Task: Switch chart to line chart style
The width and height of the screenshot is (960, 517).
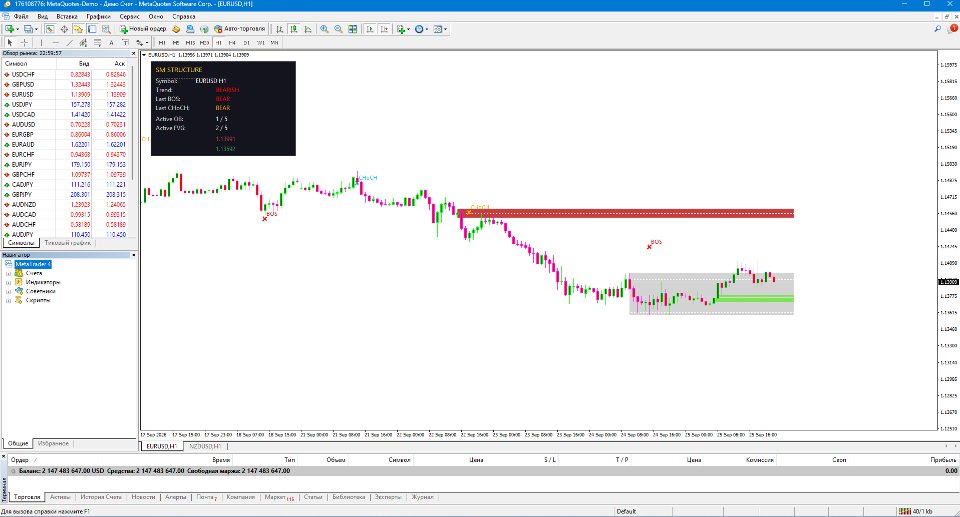Action: [308, 29]
